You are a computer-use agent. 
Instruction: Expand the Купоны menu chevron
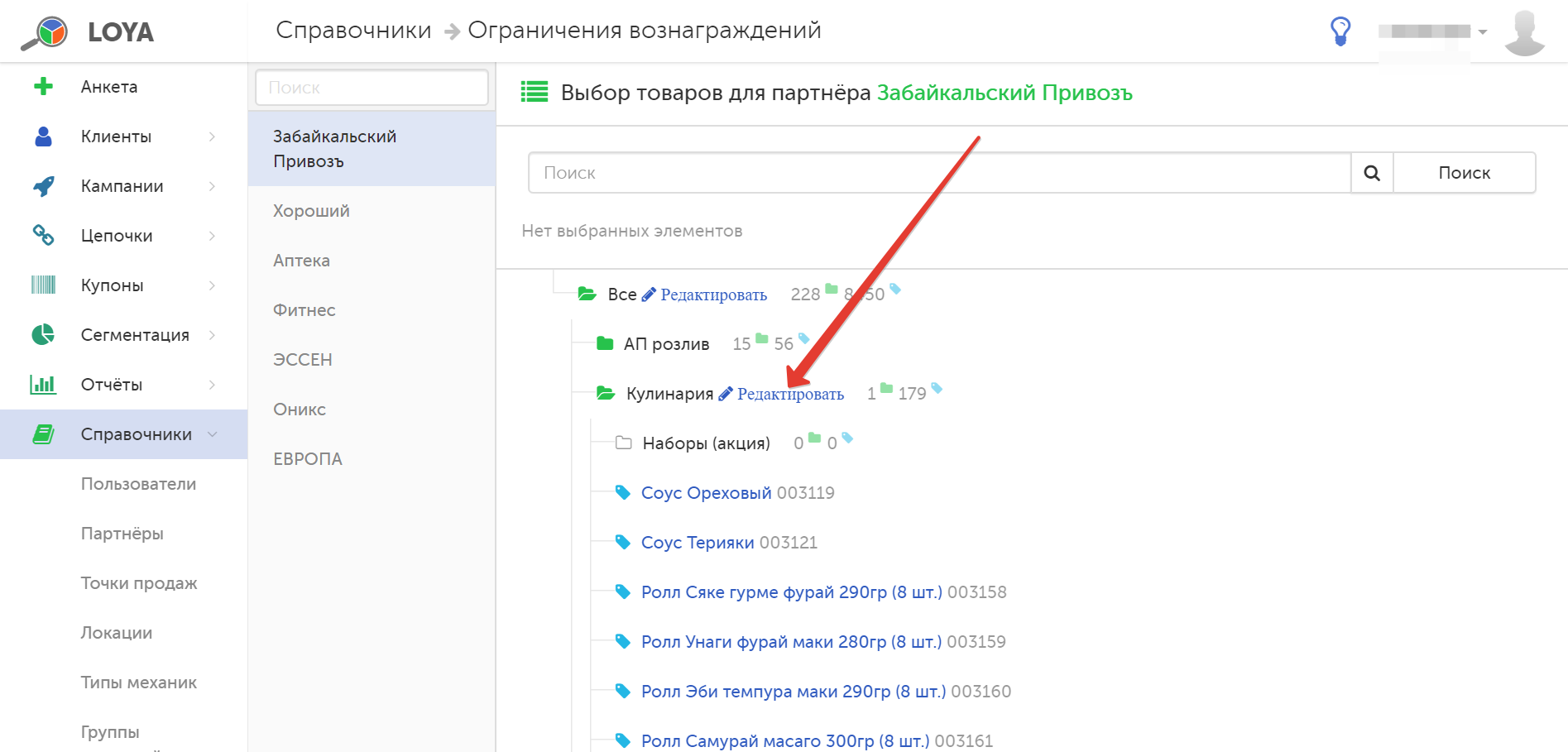tap(213, 285)
